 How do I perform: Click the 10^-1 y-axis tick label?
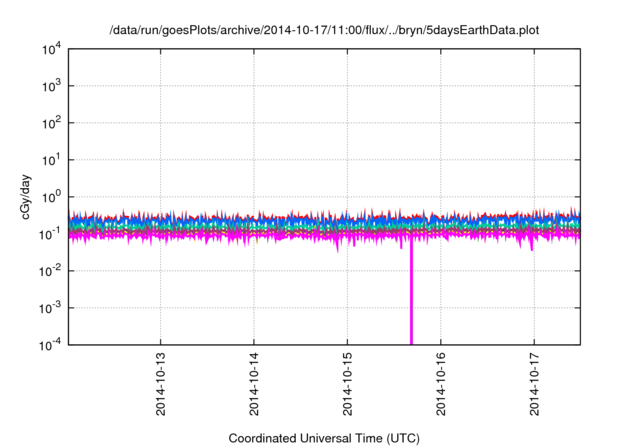(x=49, y=235)
